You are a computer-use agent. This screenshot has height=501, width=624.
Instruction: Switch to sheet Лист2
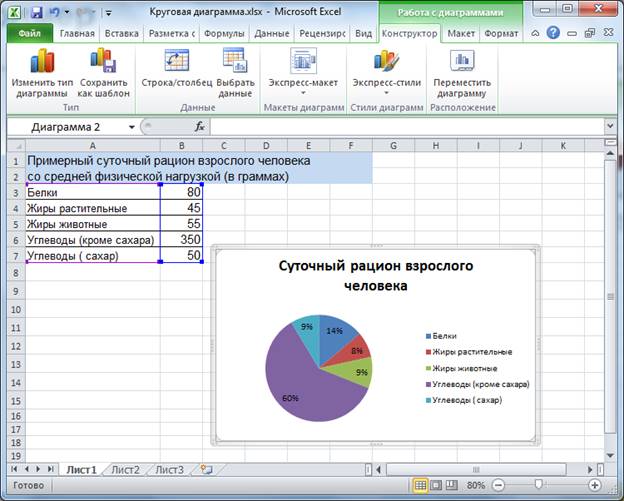point(125,470)
